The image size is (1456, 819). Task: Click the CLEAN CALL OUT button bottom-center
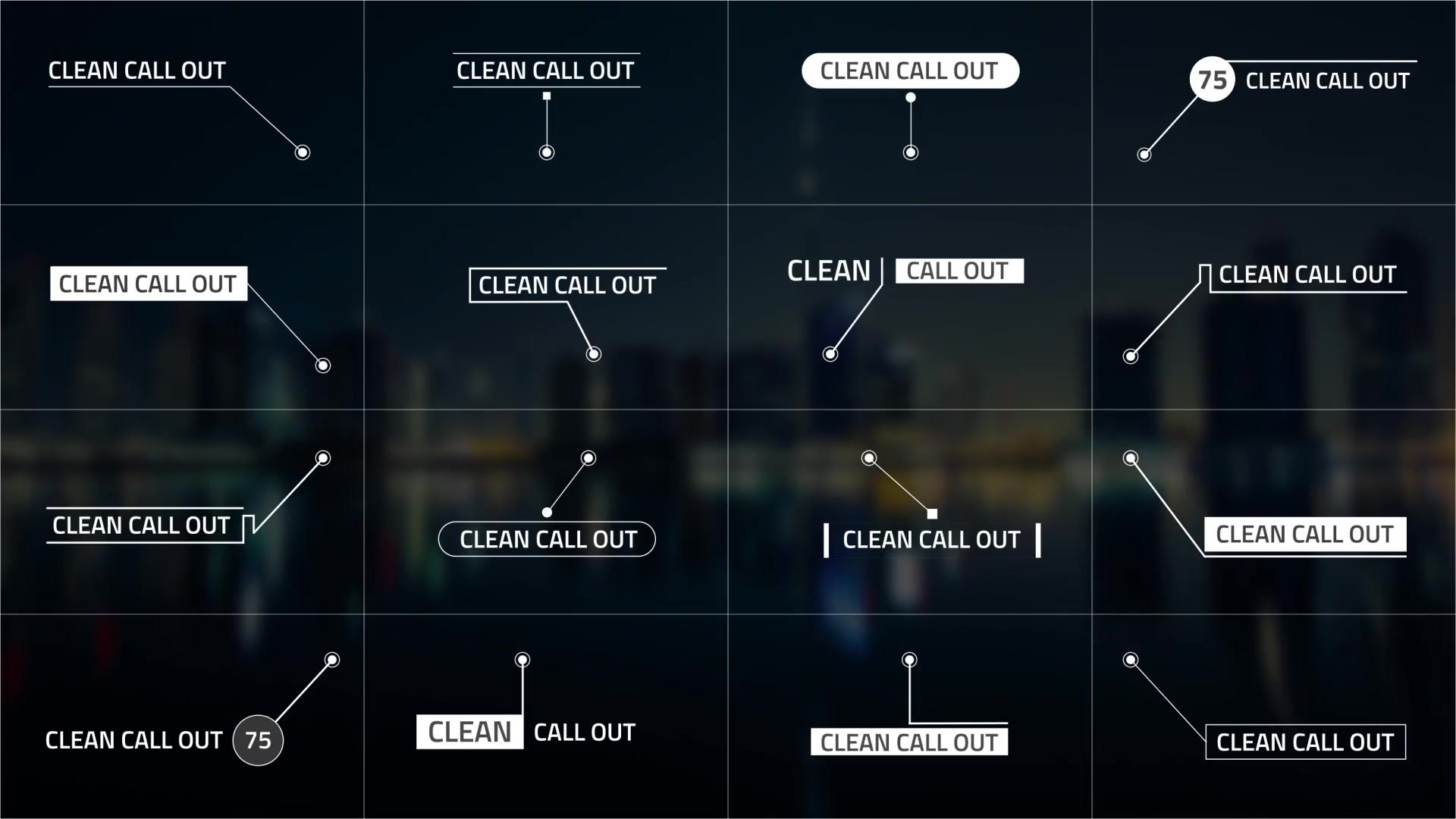coord(908,740)
